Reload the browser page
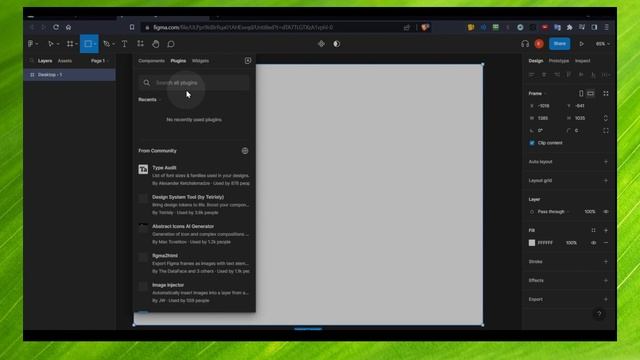This screenshot has height=360, width=640. tap(56, 27)
